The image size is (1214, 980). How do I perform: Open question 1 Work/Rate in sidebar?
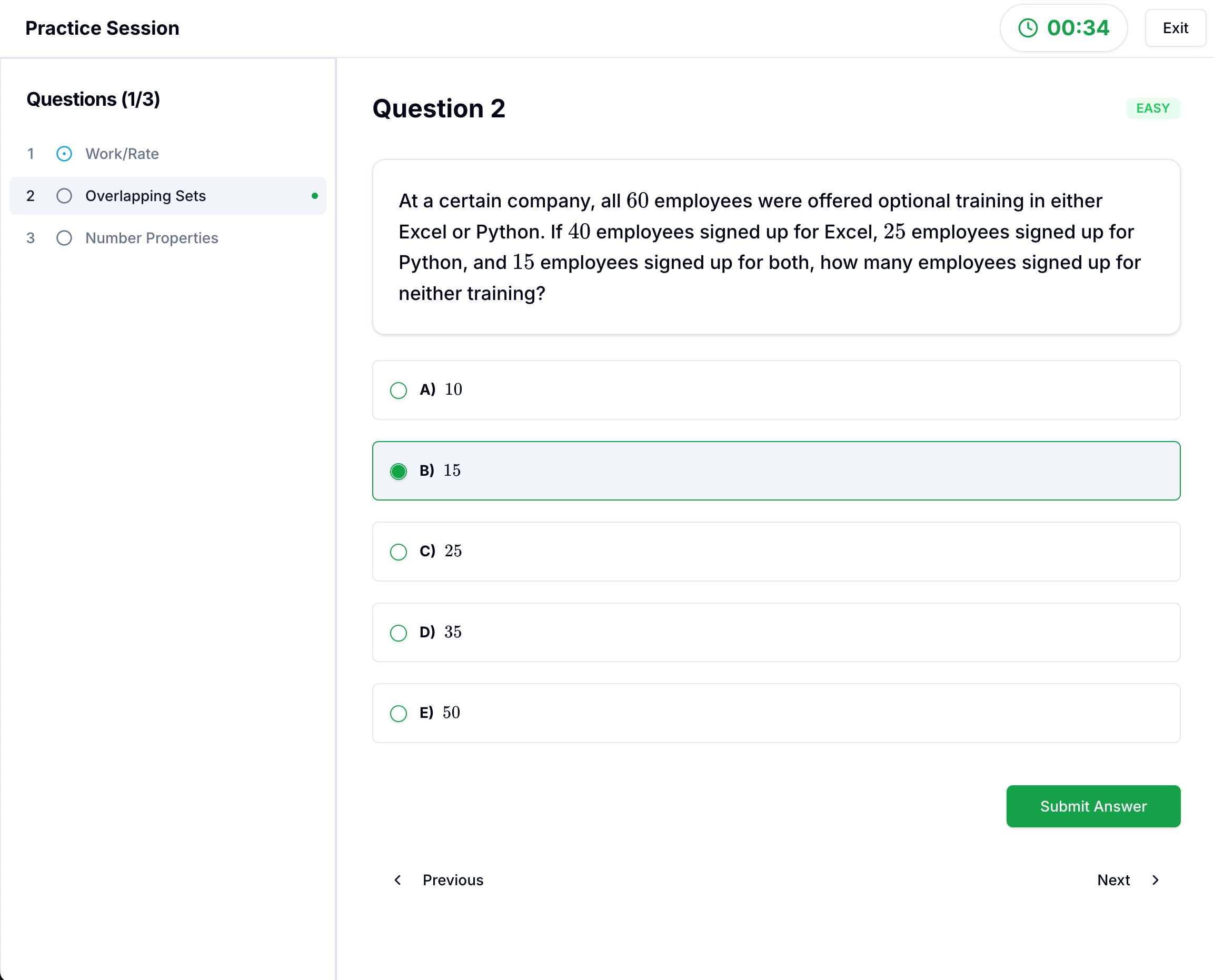point(122,154)
